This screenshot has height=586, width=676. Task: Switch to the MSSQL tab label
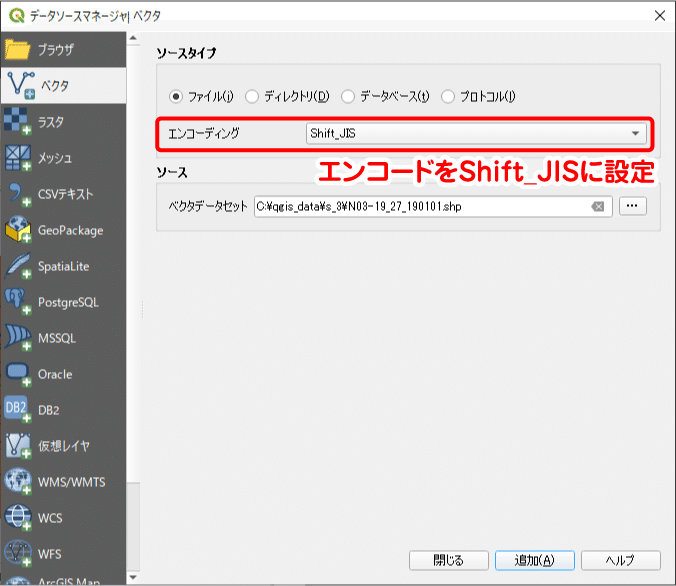pyautogui.click(x=57, y=338)
